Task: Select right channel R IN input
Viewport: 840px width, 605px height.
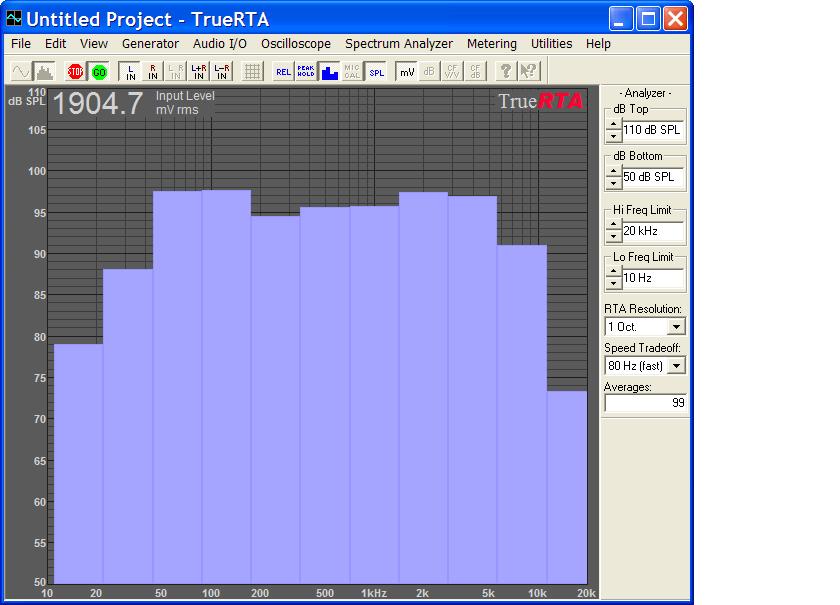Action: click(153, 71)
